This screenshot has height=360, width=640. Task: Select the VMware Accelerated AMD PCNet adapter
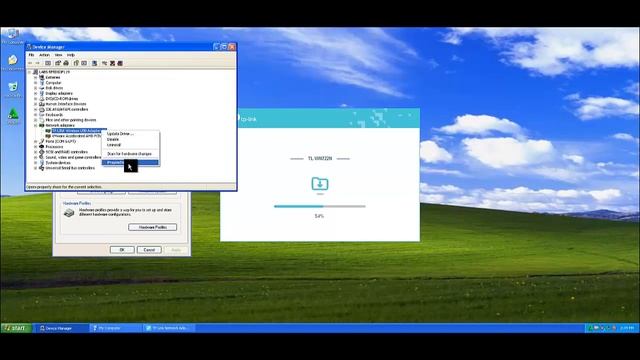pos(76,136)
